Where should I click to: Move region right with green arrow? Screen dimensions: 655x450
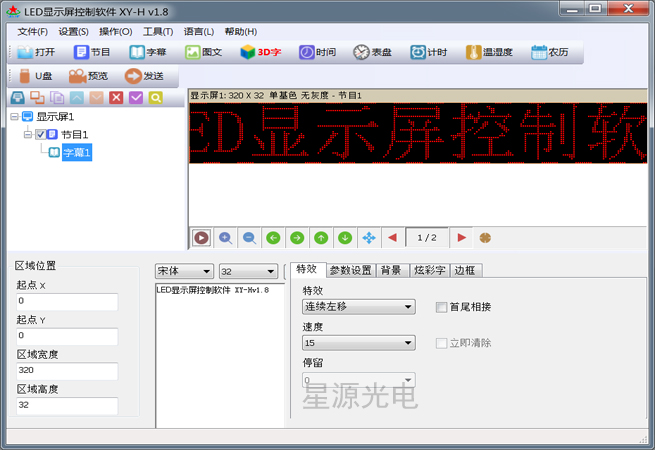(297, 238)
